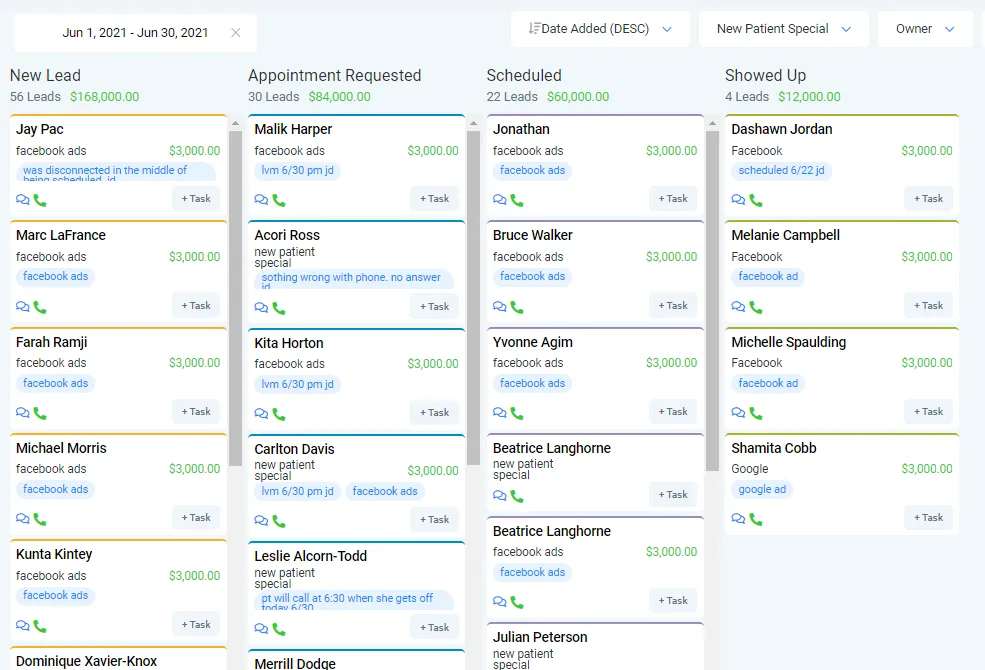This screenshot has height=670, width=985.
Task: Open conversation icon on Marc LaFrance card
Action: coord(23,307)
